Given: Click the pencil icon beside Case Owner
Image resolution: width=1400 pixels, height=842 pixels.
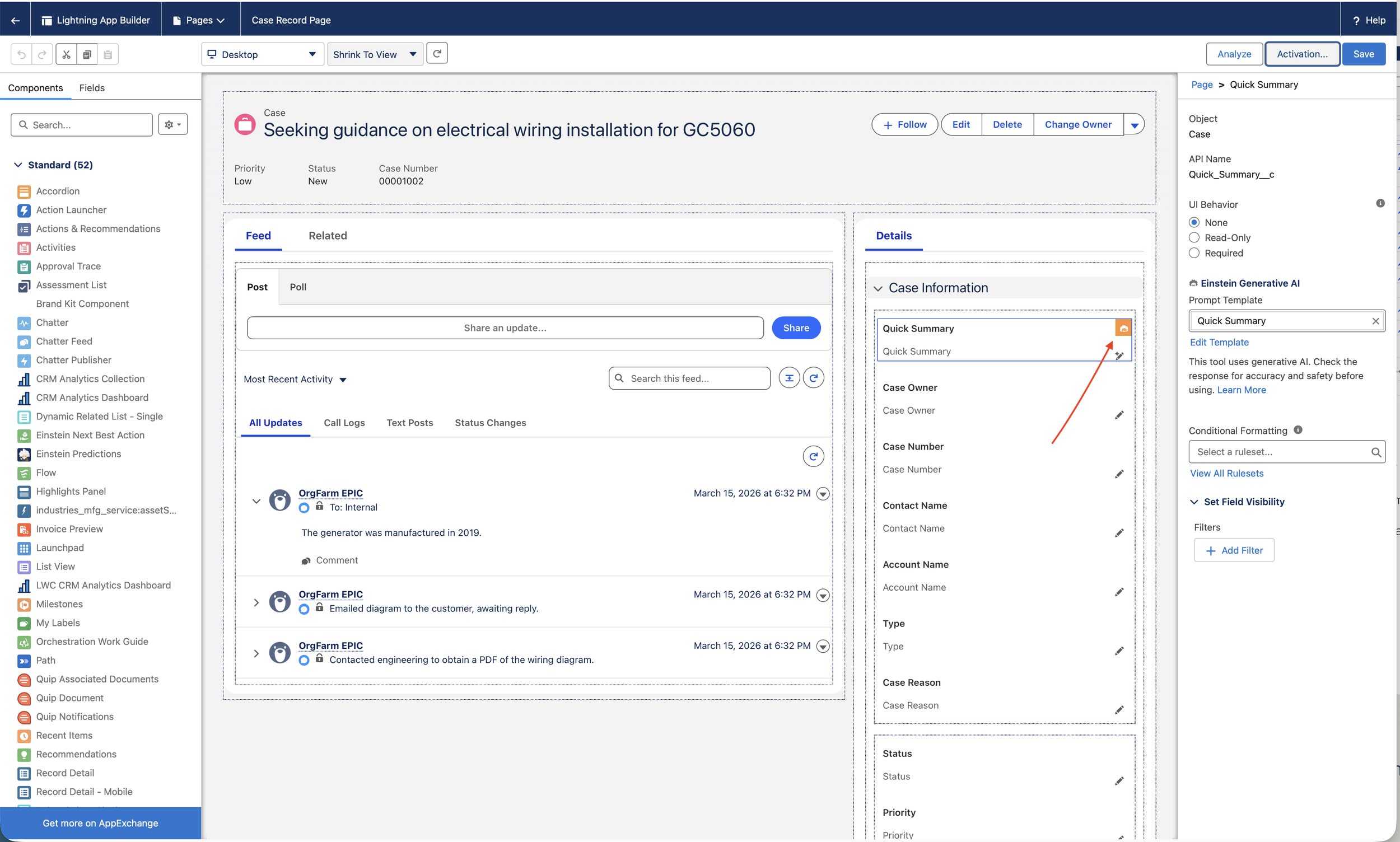Looking at the screenshot, I should (x=1119, y=415).
